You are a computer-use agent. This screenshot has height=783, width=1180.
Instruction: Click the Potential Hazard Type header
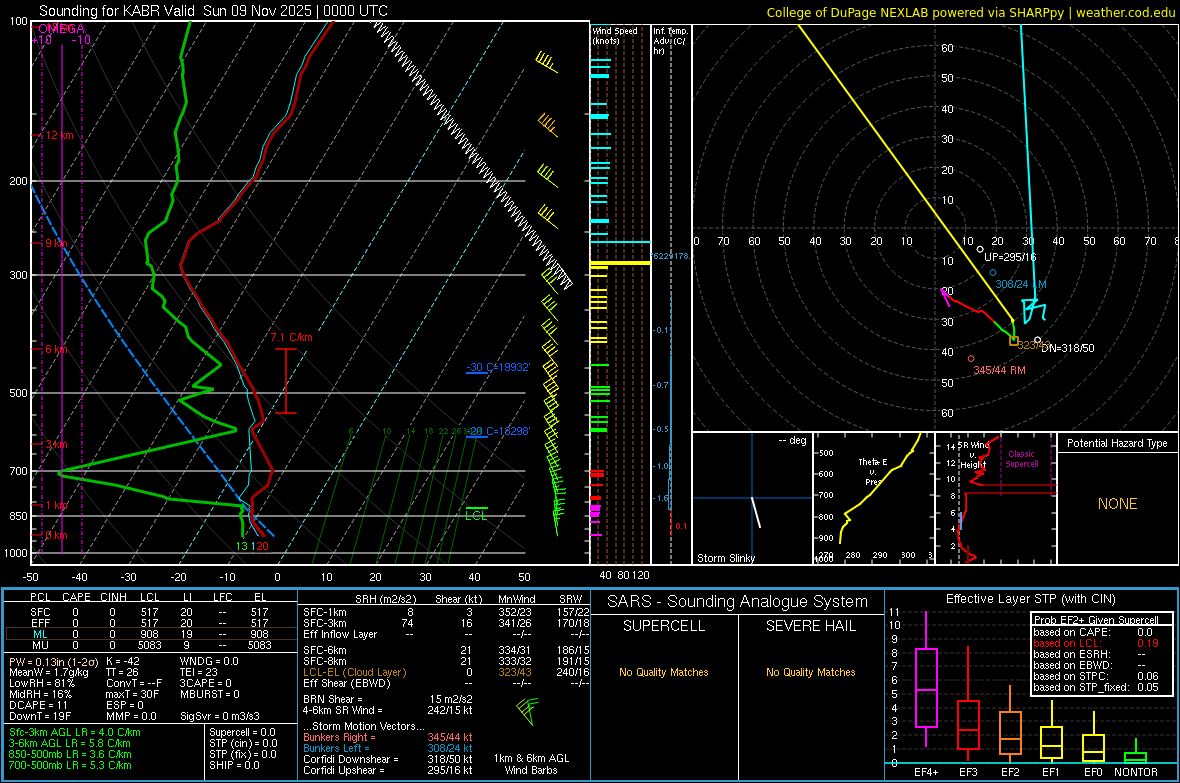pos(1117,443)
